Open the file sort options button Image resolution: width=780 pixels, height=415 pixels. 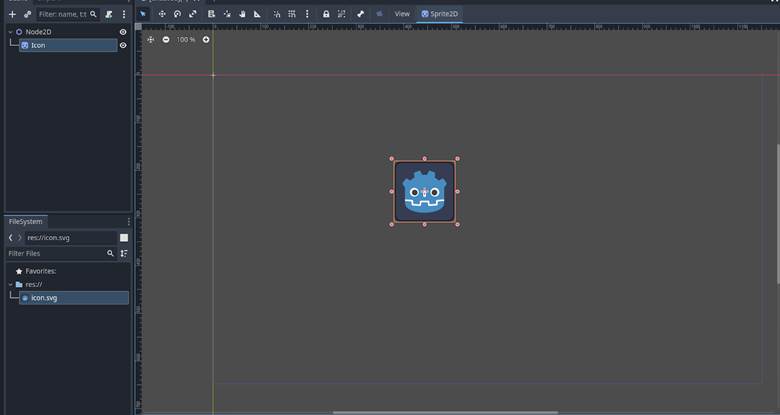tap(124, 253)
